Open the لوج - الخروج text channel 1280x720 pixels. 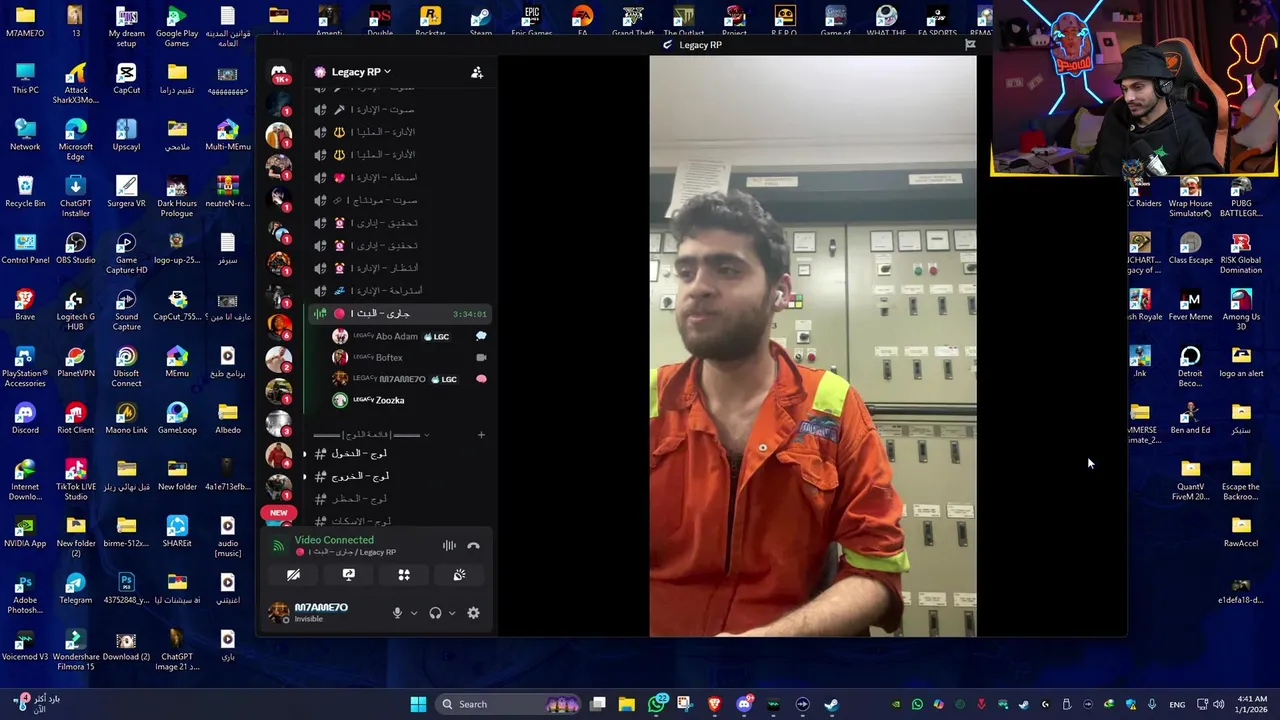(400, 476)
